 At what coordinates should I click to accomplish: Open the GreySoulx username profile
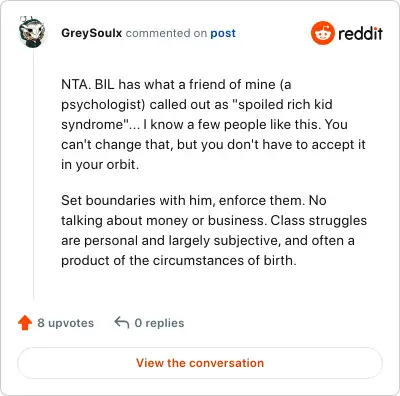[x=92, y=33]
